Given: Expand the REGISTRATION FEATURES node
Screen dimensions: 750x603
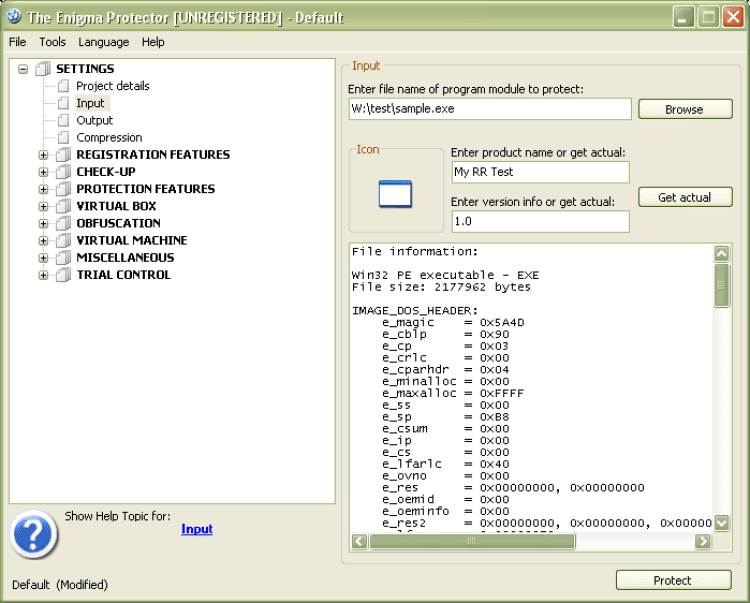Looking at the screenshot, I should [44, 155].
